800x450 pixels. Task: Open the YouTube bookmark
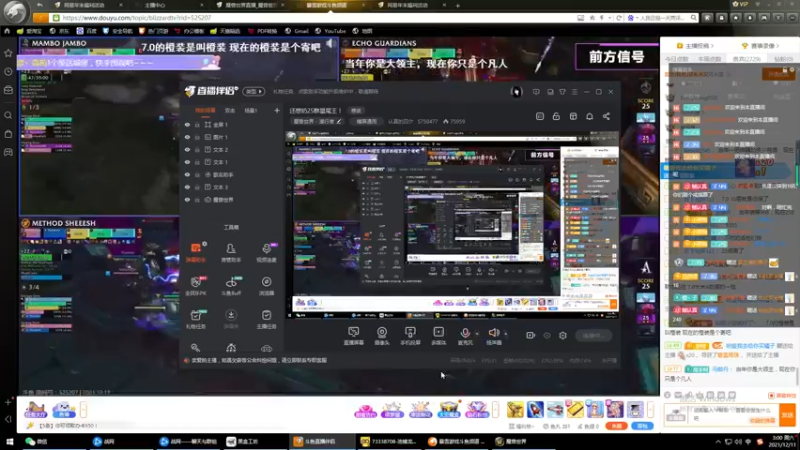click(x=331, y=31)
